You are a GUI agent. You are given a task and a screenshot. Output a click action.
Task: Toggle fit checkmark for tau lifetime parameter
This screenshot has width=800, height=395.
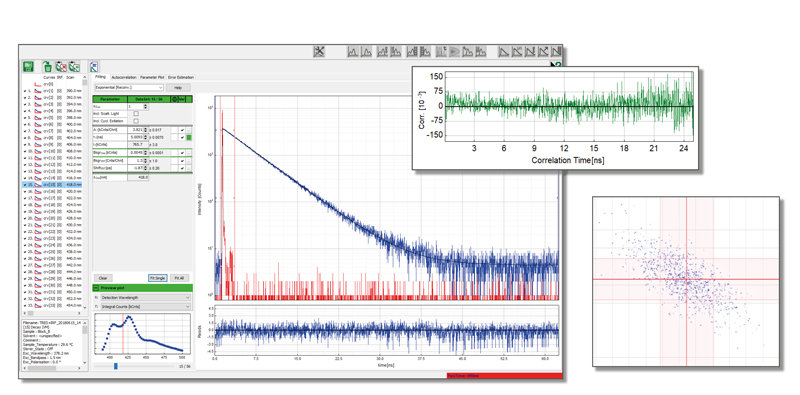tap(182, 137)
